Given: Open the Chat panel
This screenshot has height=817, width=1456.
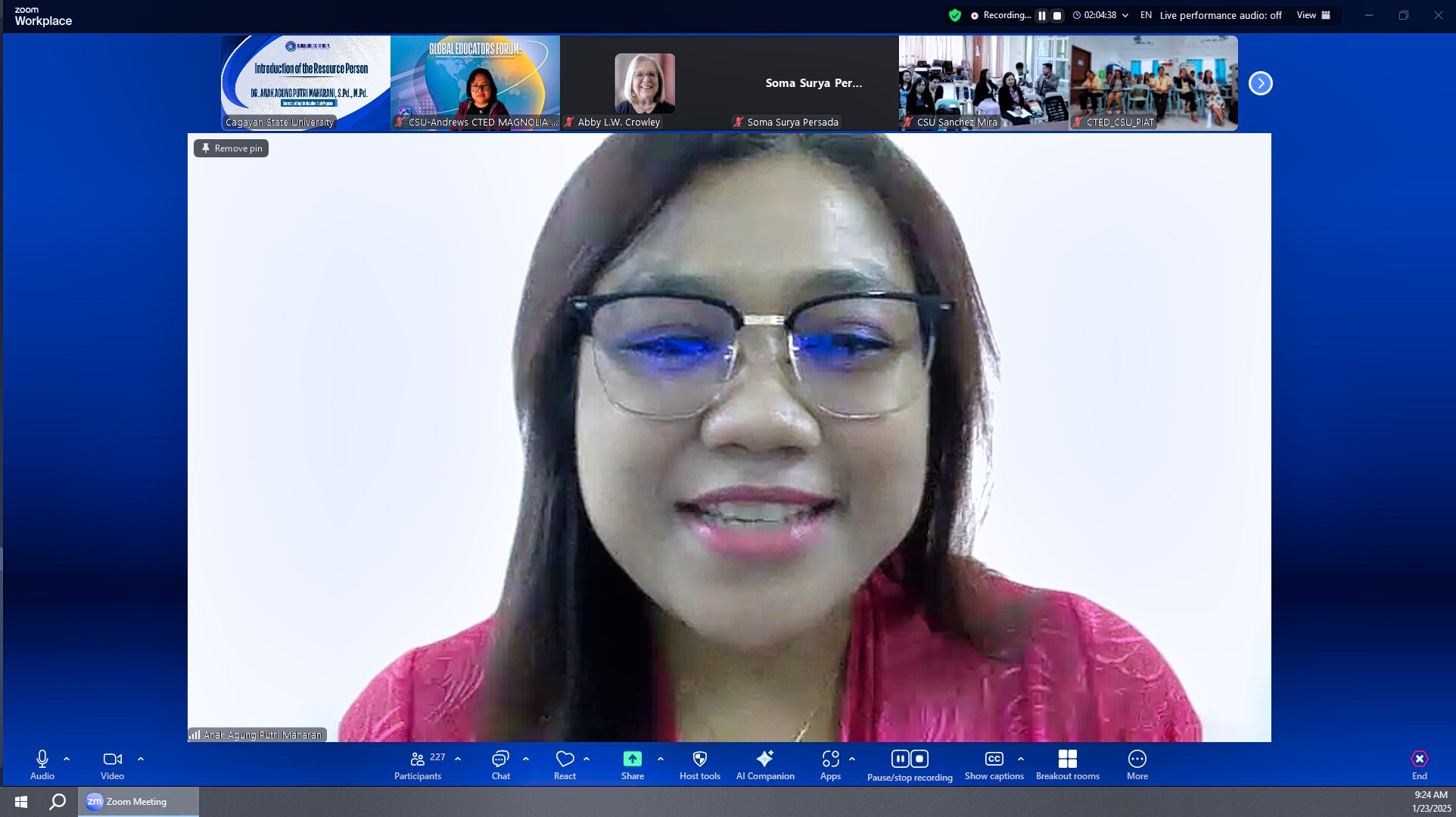Looking at the screenshot, I should [x=500, y=765].
